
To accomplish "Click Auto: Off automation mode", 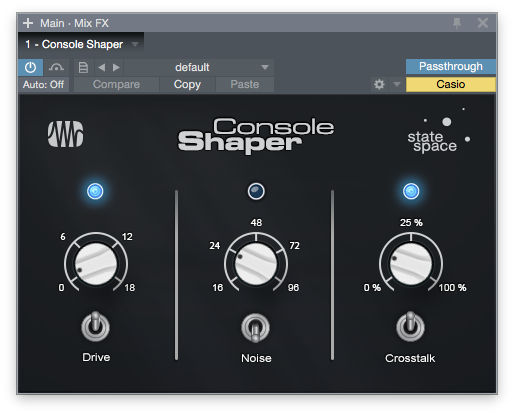I will (x=43, y=85).
